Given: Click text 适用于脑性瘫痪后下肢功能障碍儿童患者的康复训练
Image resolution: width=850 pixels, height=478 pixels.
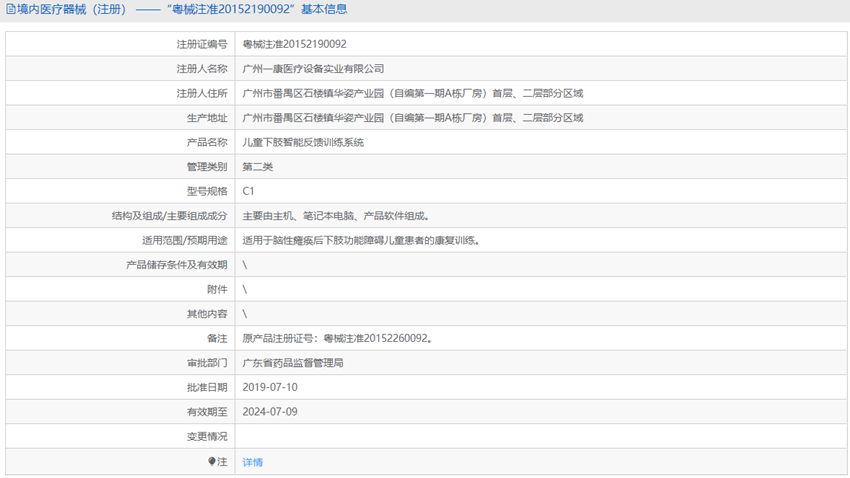Looking at the screenshot, I should point(359,240).
